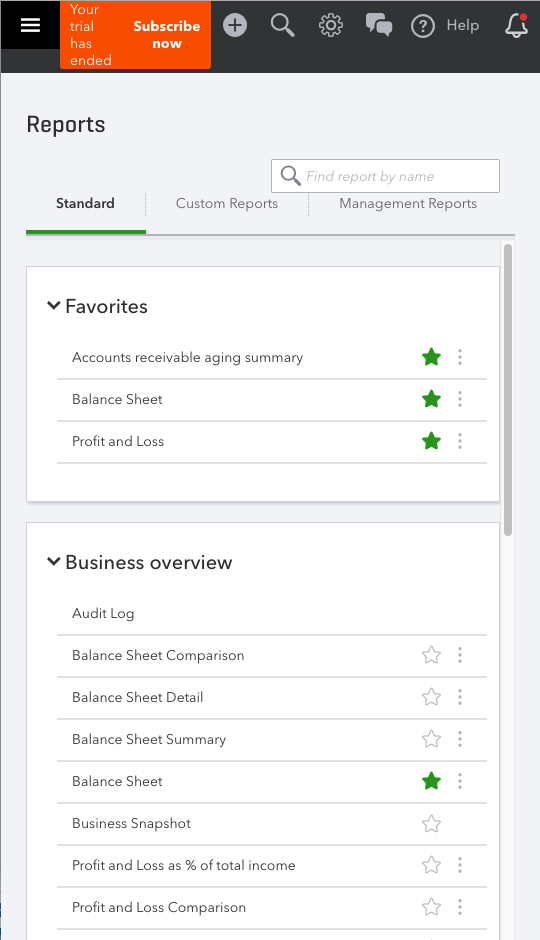
Task: Click the Find report by name field
Action: pyautogui.click(x=385, y=176)
